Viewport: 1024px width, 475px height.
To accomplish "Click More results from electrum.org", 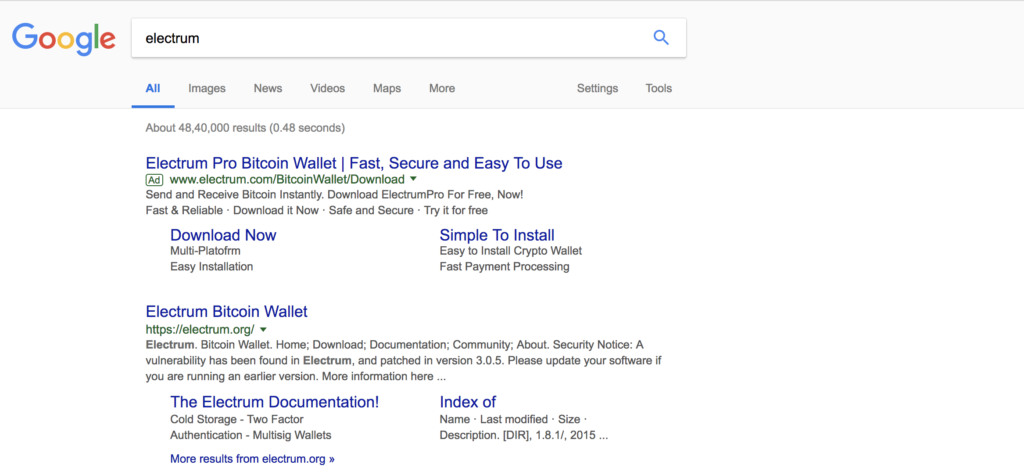I will pos(252,459).
